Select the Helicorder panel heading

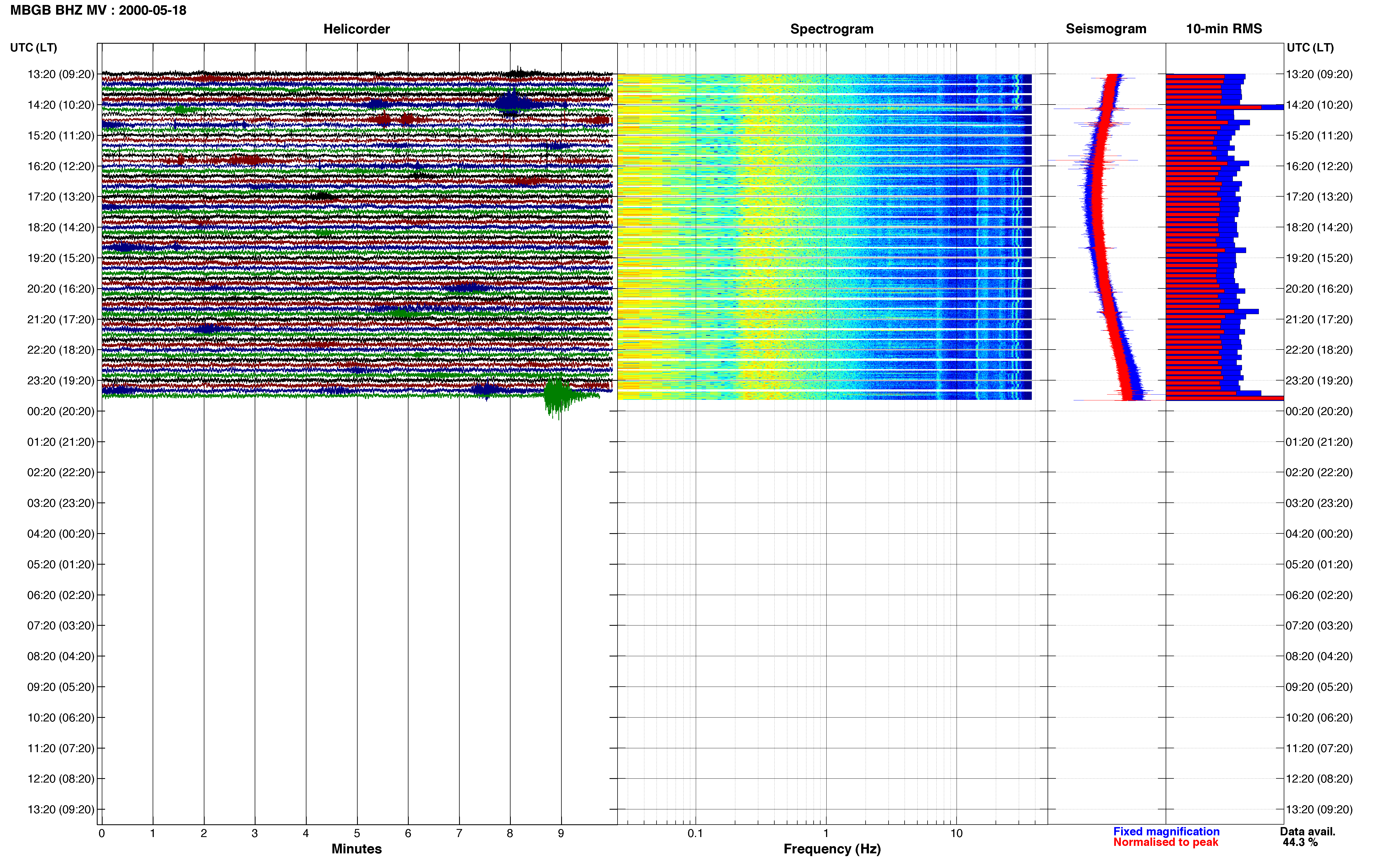click(356, 29)
